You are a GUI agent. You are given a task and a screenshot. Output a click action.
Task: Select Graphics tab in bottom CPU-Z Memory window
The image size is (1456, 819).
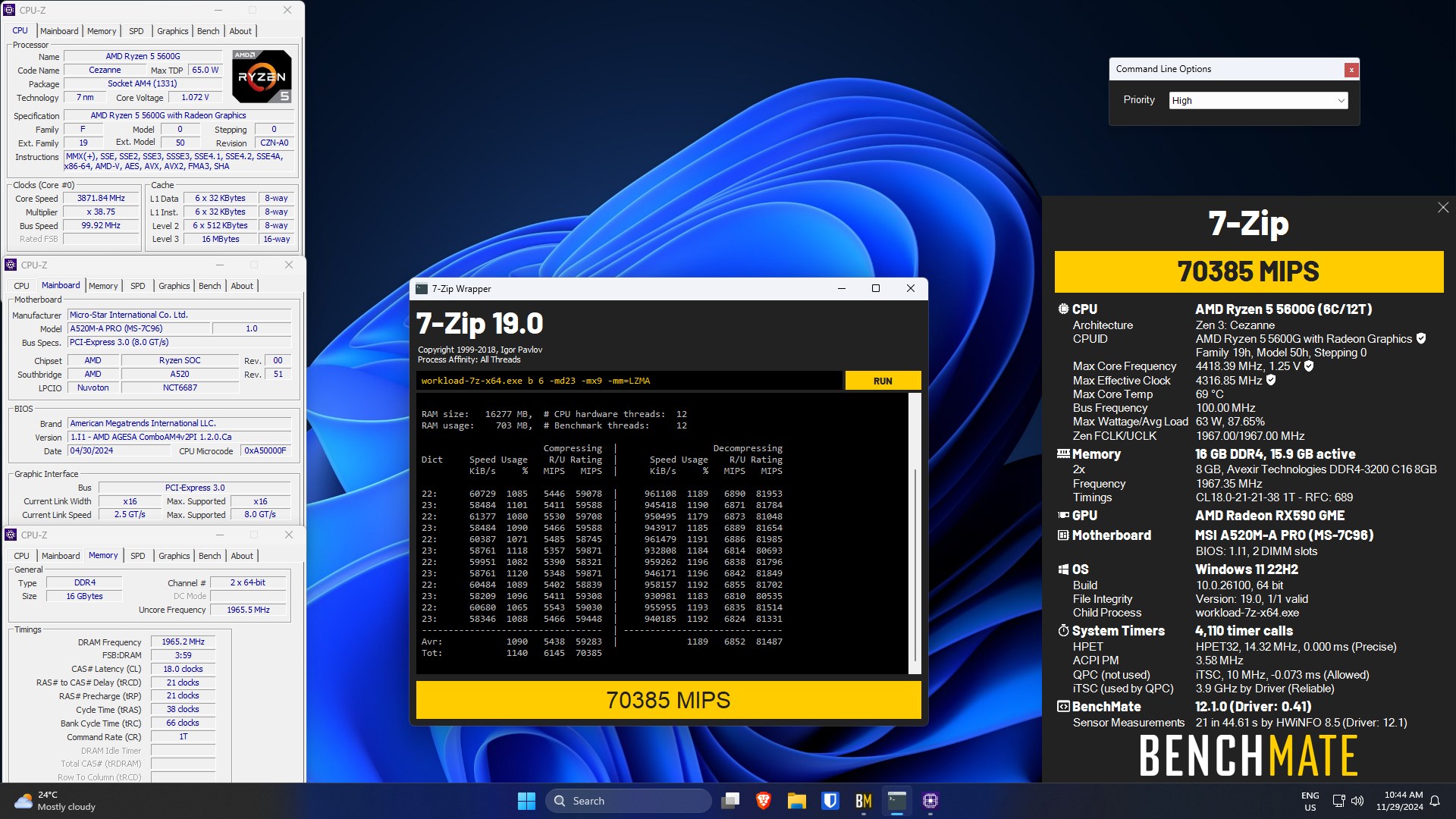[174, 556]
